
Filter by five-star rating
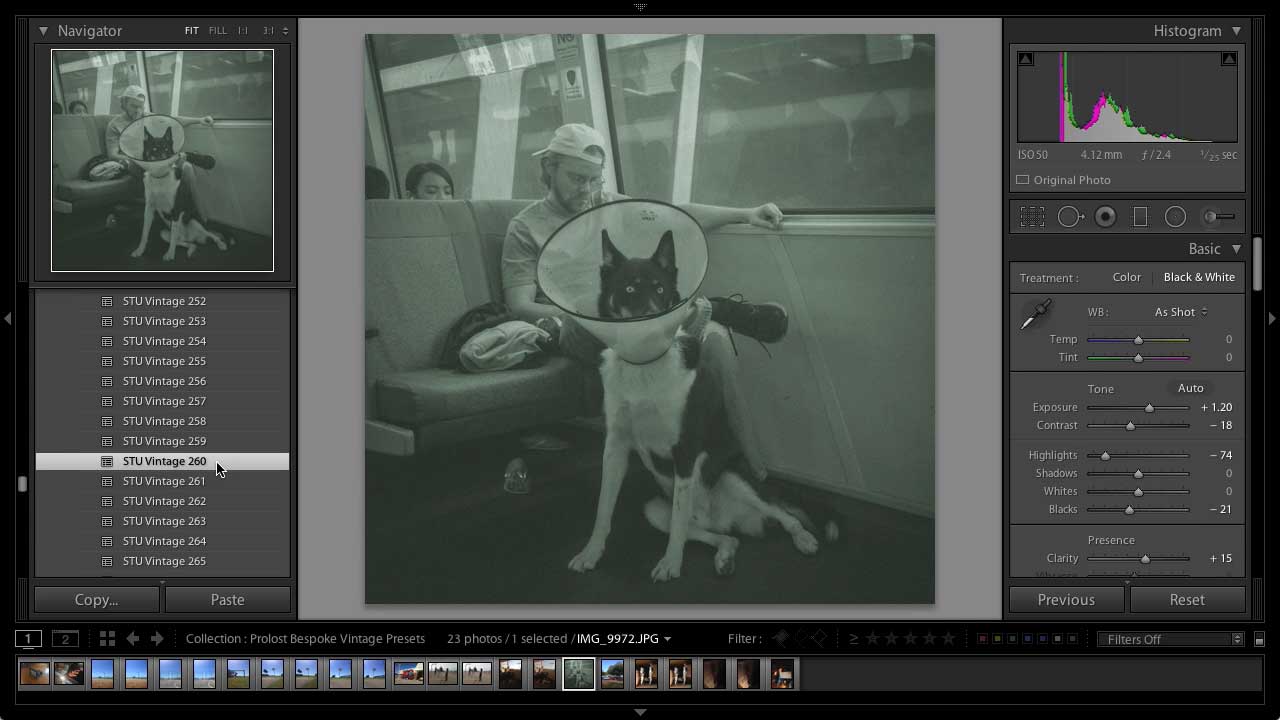point(949,639)
